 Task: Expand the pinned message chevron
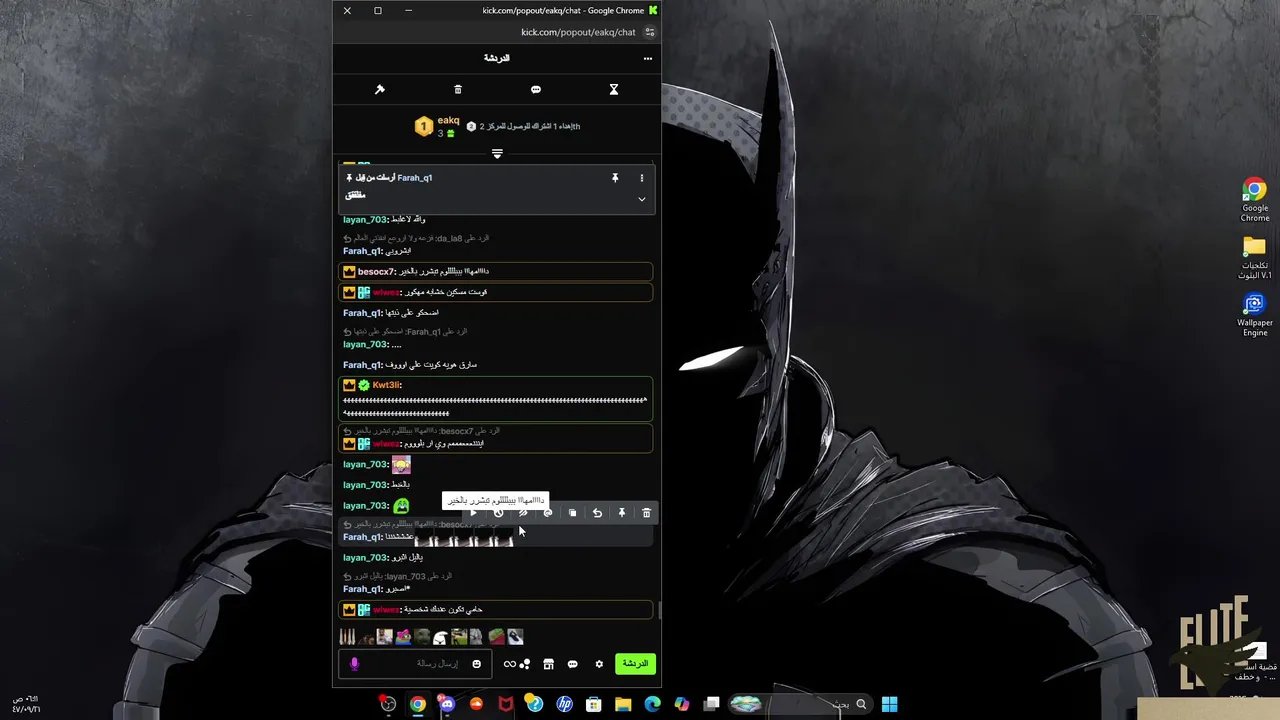642,199
